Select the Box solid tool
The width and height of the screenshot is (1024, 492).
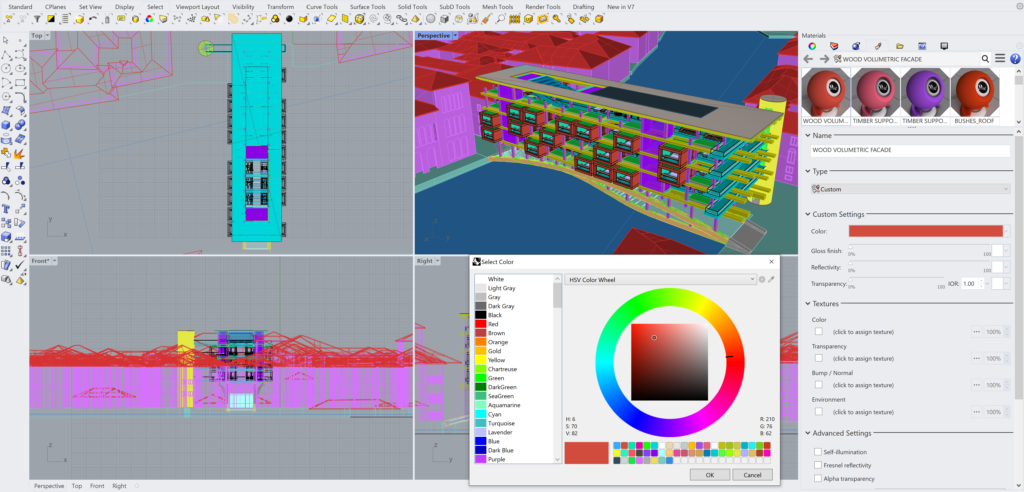pos(6,125)
